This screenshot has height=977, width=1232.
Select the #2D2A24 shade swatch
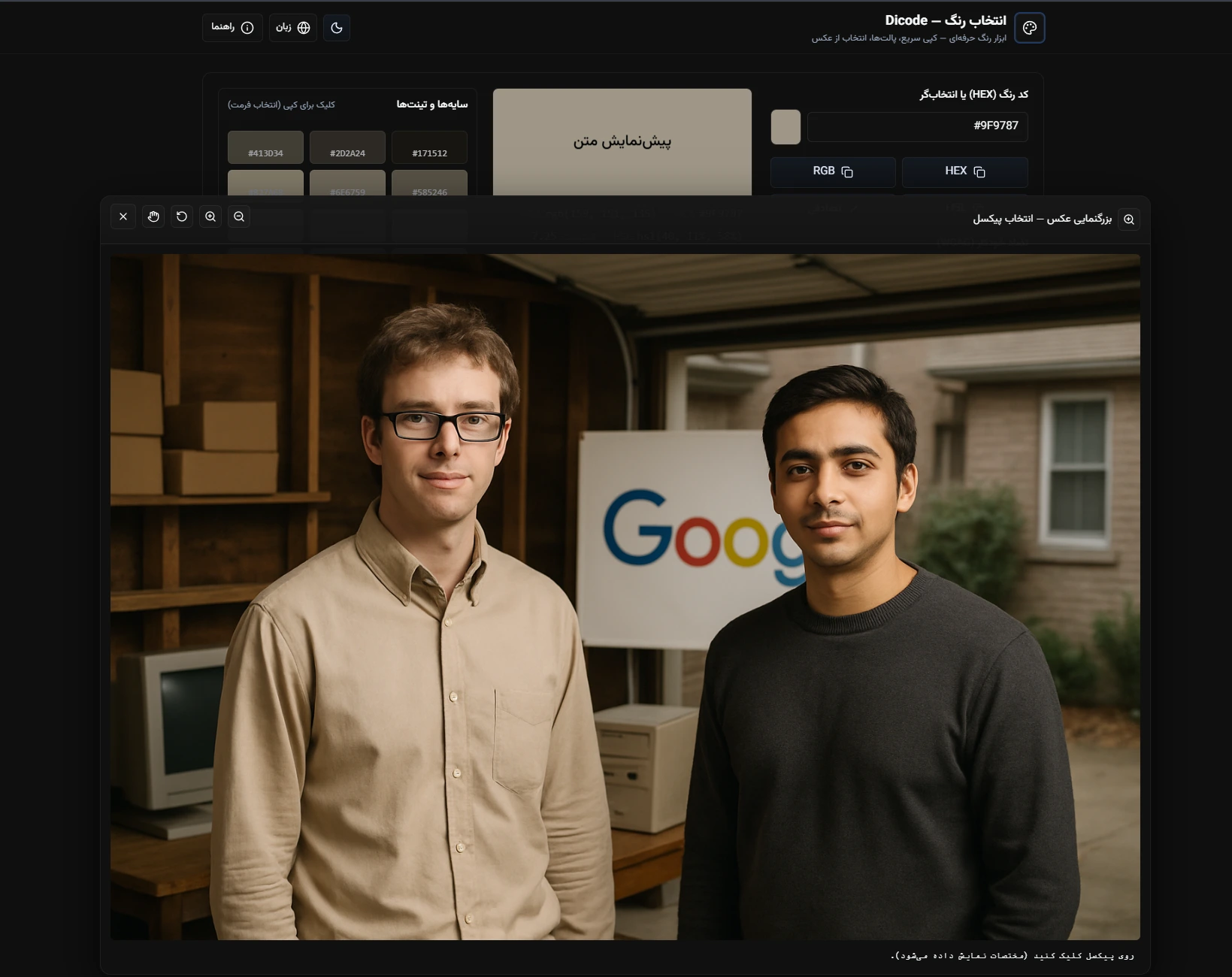click(x=347, y=147)
